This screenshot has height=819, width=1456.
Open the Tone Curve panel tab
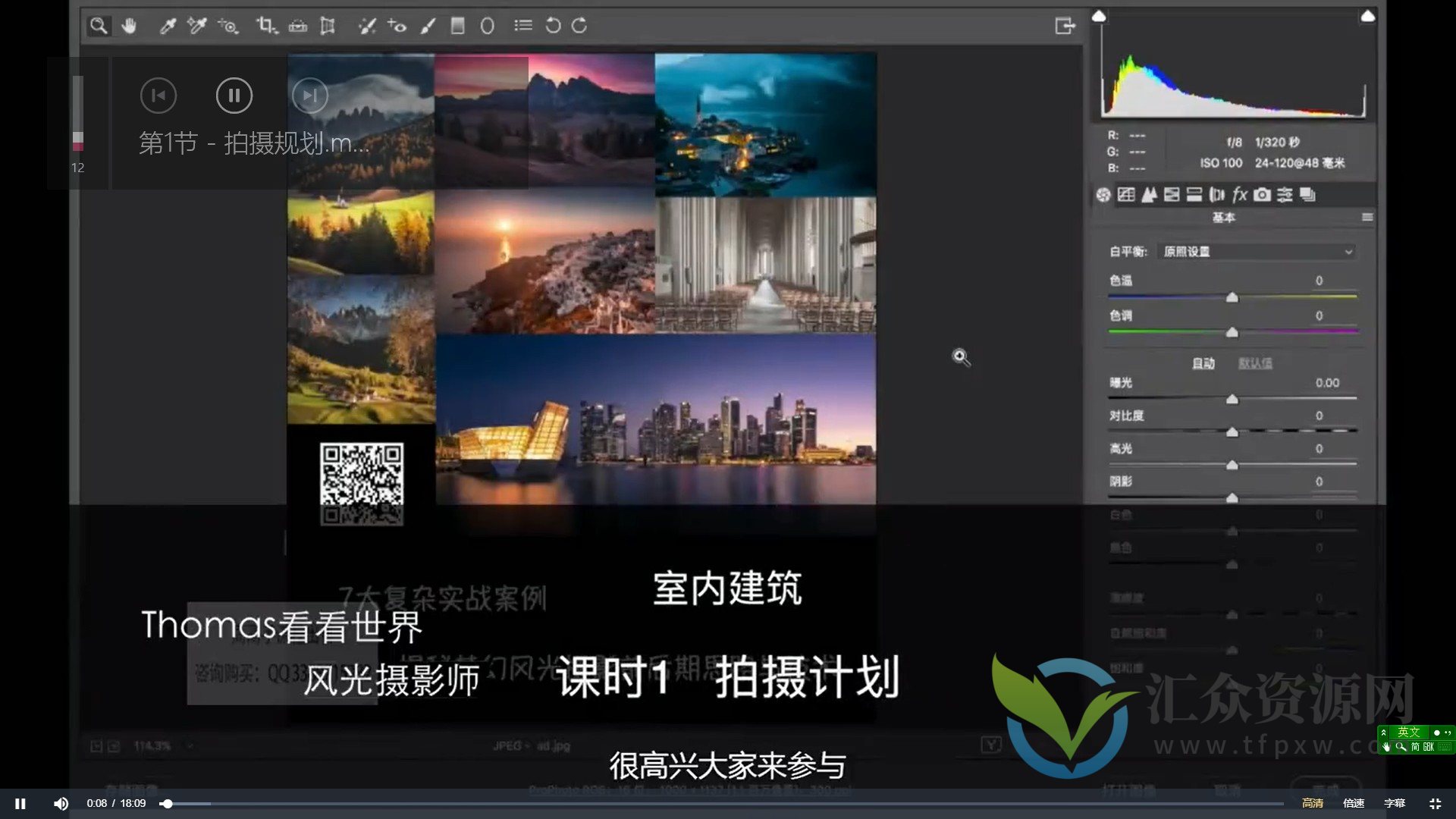pos(1126,195)
